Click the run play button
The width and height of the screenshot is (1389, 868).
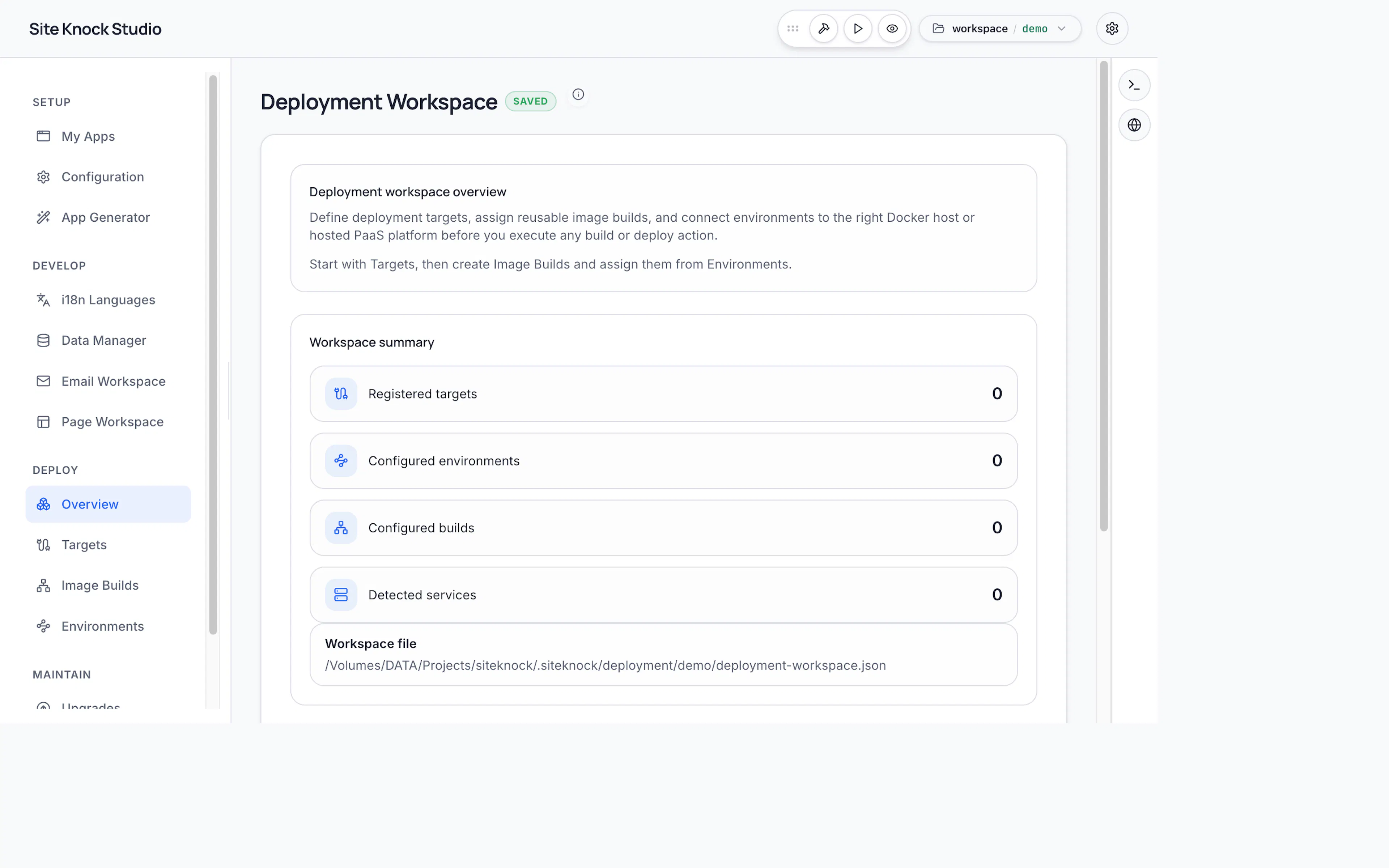tap(858, 29)
